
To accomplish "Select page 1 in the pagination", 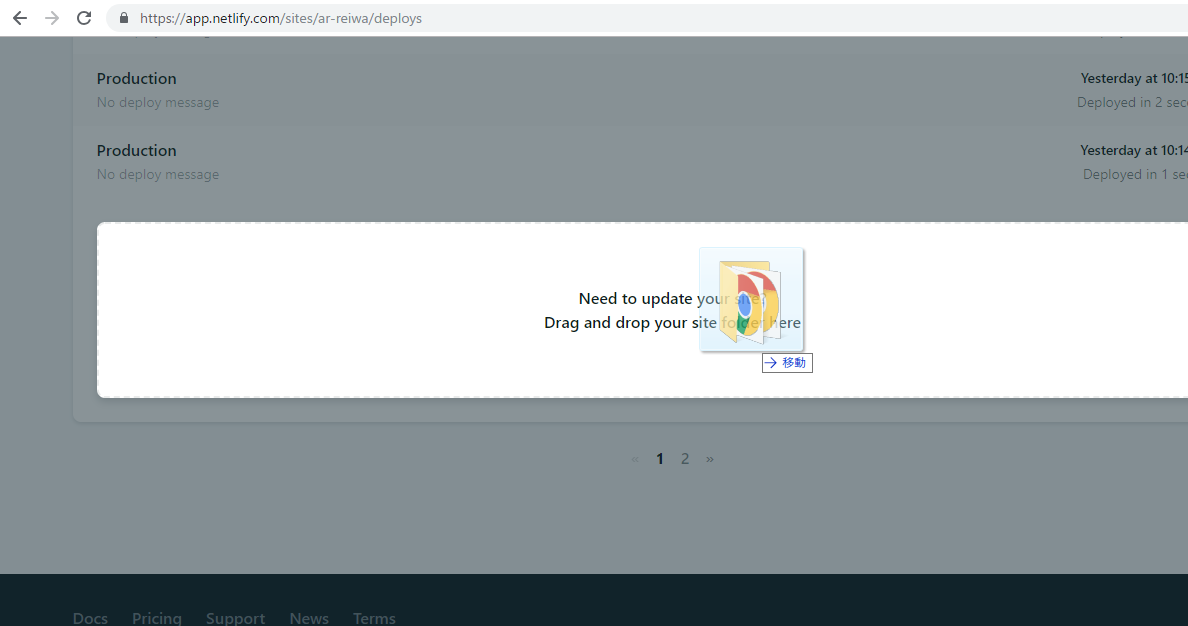I will click(660, 459).
